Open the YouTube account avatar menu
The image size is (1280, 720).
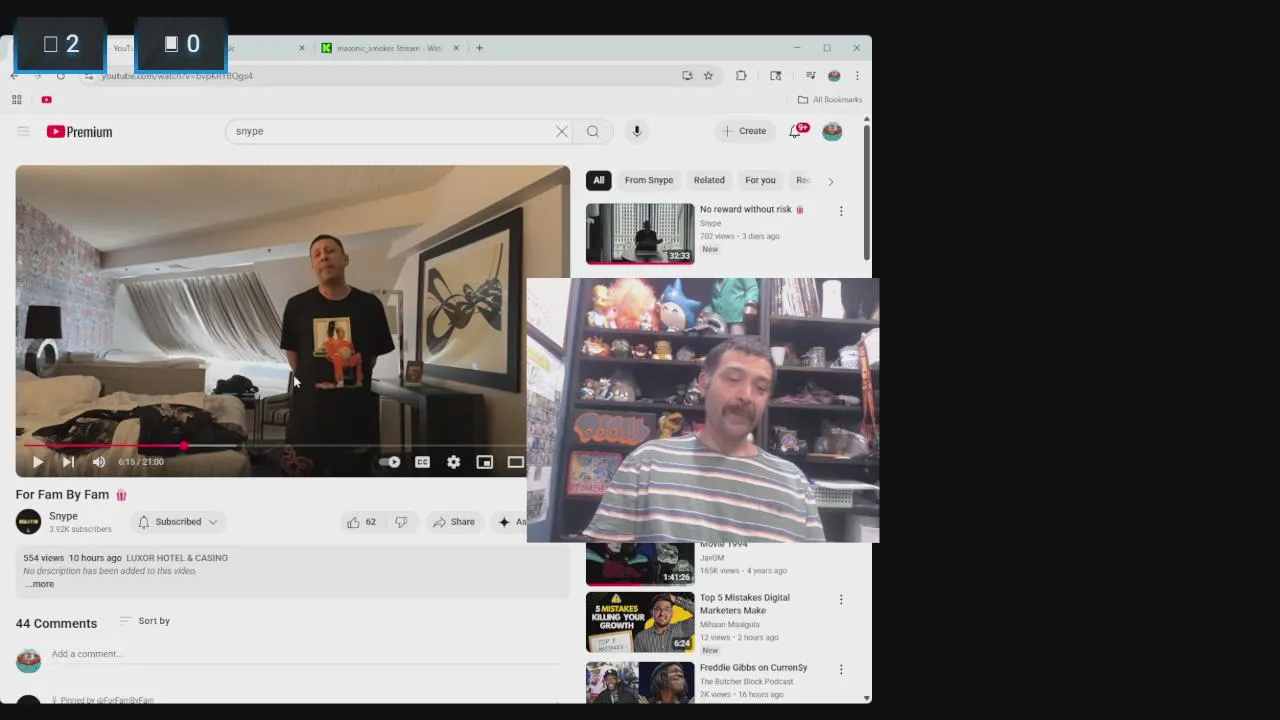coord(832,131)
